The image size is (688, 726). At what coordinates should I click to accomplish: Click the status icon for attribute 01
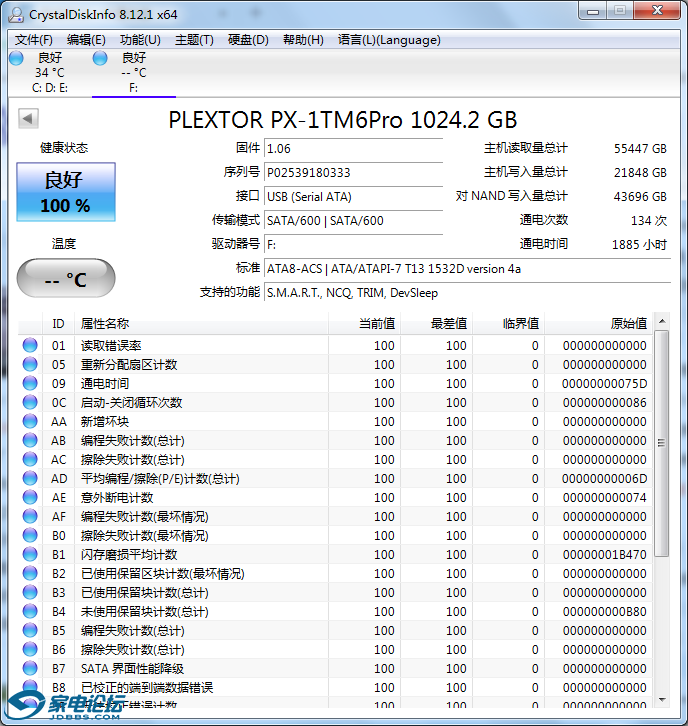[30, 345]
